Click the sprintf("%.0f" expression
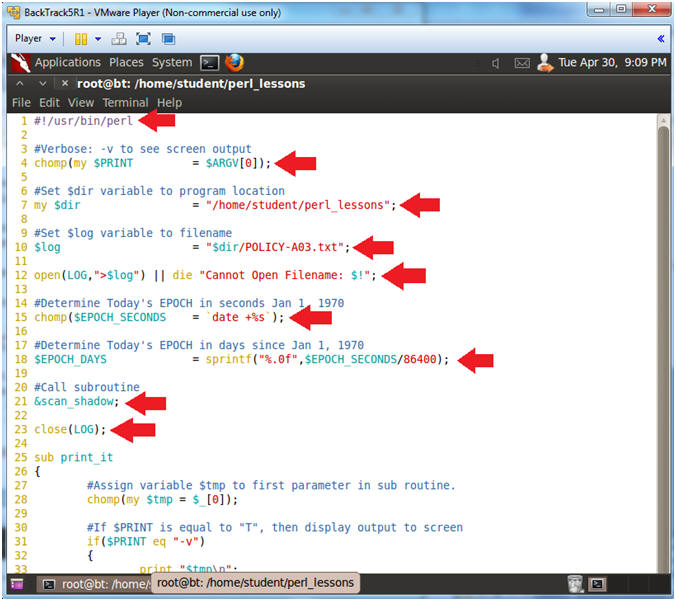This screenshot has height=601, width=676. [252, 360]
